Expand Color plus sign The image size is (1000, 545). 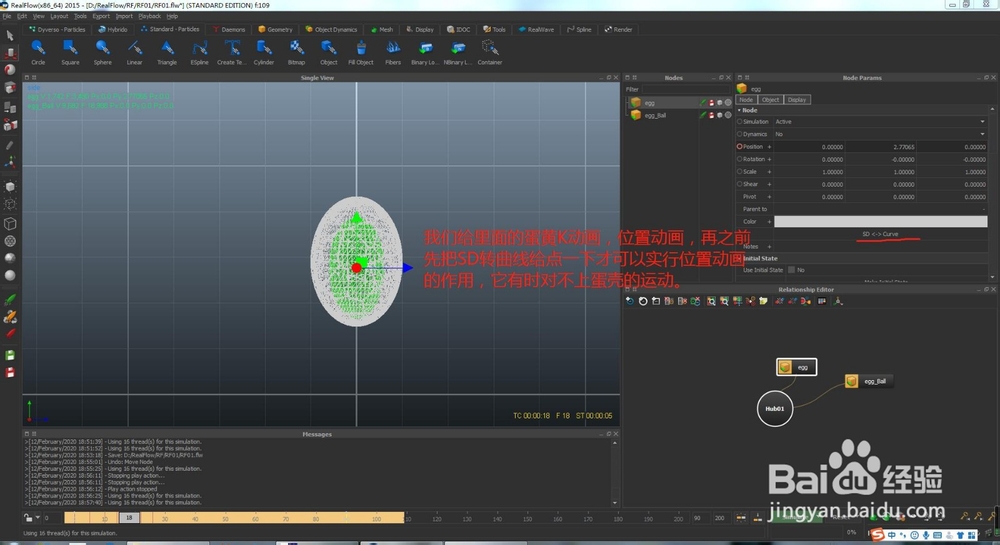[x=769, y=222]
